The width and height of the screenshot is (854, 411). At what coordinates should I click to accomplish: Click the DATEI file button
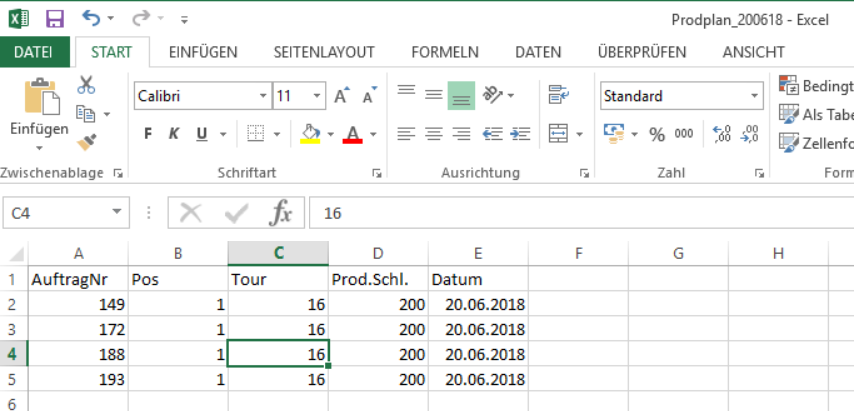point(34,52)
